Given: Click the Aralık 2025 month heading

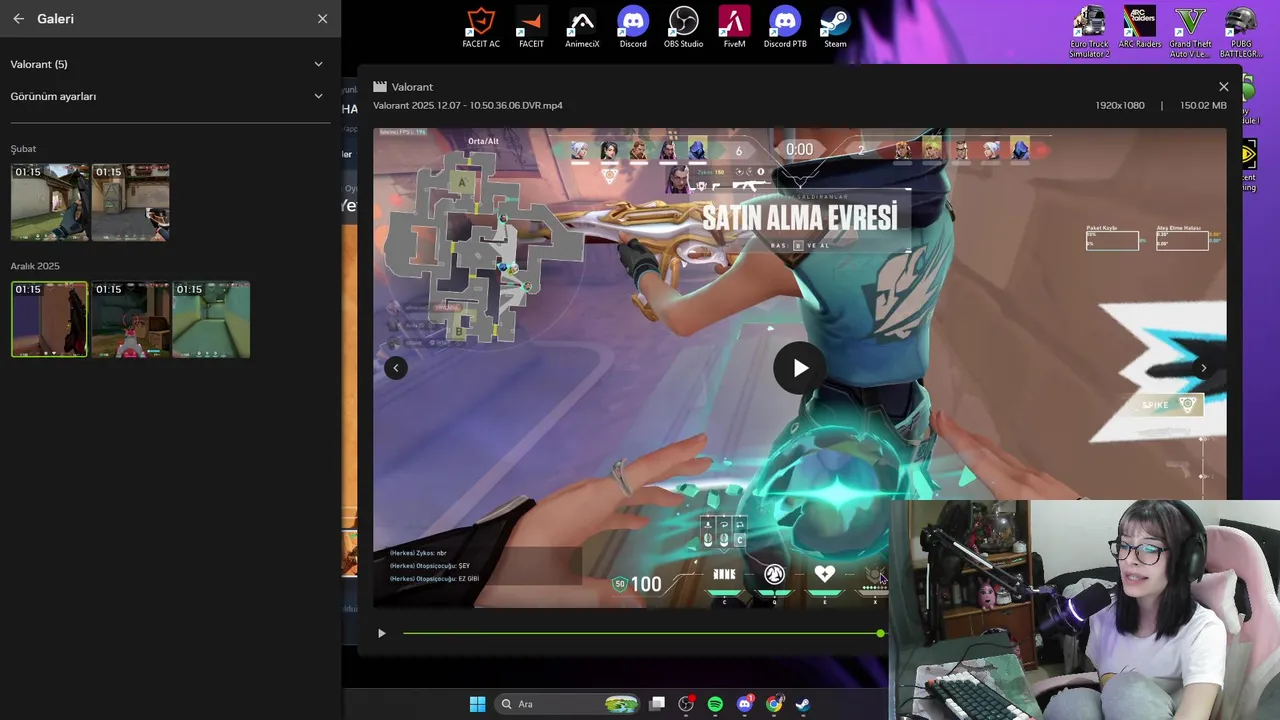Looking at the screenshot, I should click(x=35, y=266).
